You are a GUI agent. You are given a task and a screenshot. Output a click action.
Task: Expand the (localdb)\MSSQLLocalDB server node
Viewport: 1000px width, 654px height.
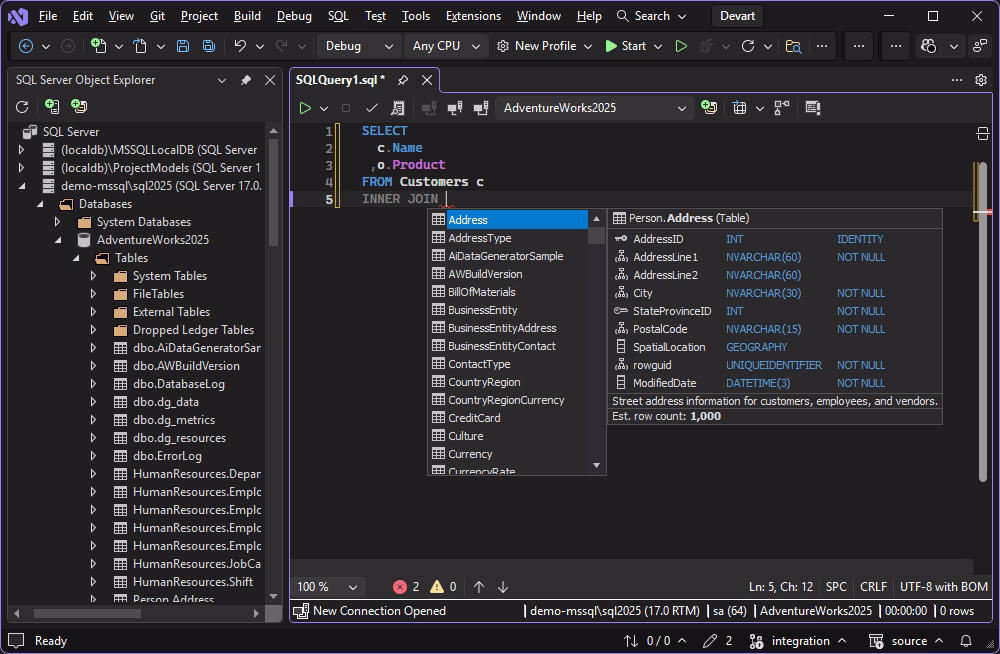22,150
